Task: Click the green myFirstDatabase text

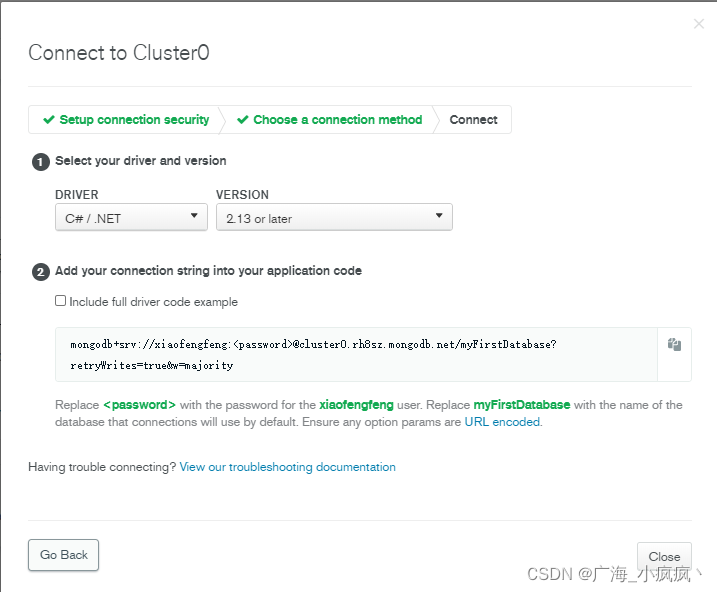Action: pos(521,405)
